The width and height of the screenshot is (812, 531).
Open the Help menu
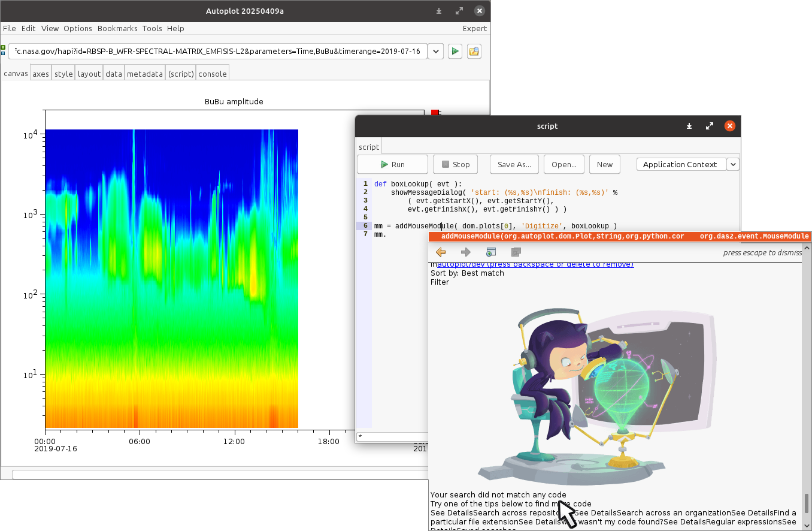pos(176,28)
